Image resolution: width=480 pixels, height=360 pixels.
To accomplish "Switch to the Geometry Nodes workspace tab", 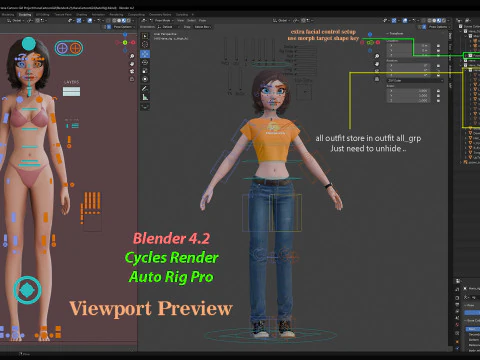I will pos(160,15).
